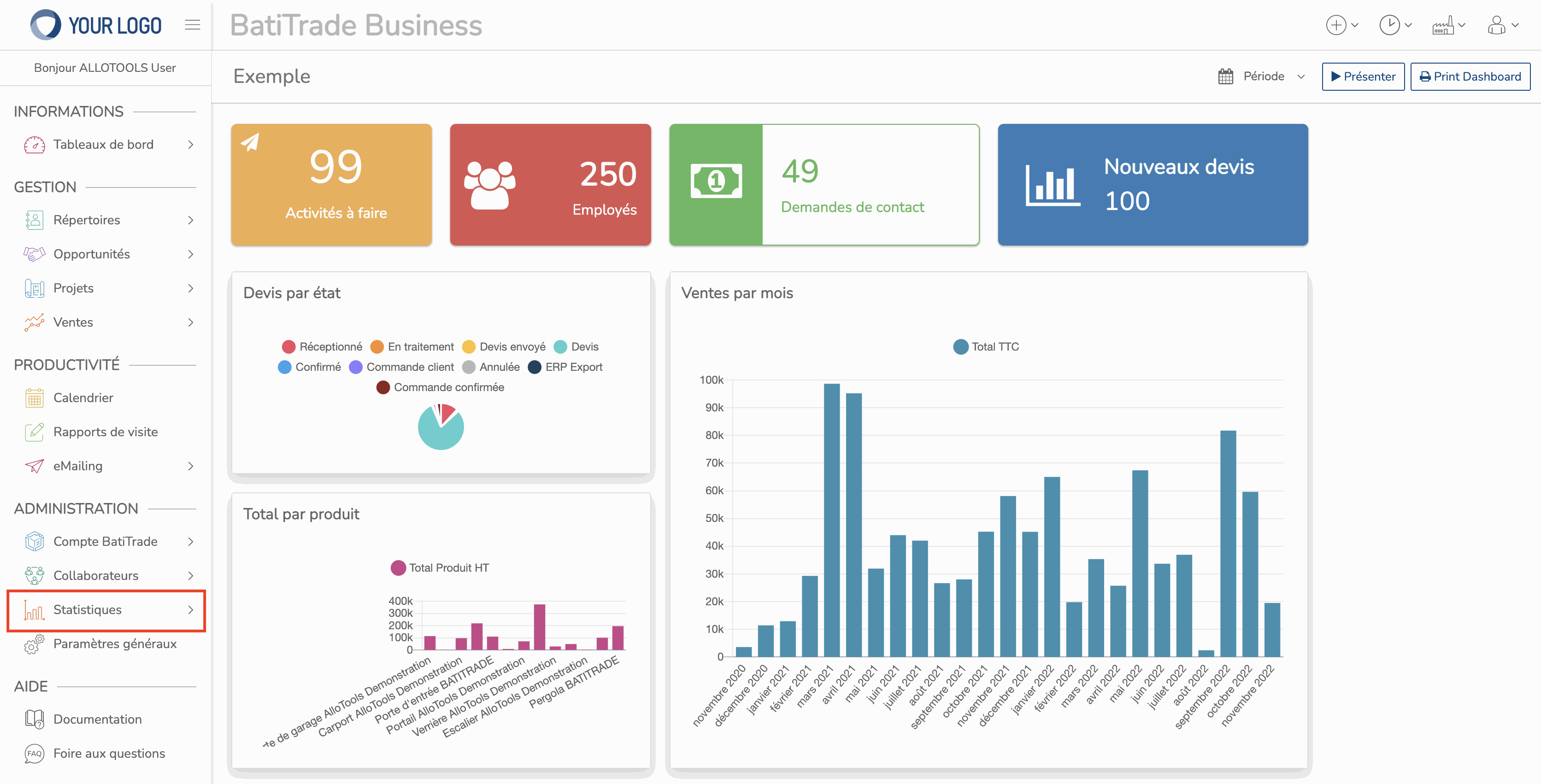This screenshot has width=1541, height=784.
Task: Expand Projets chevron
Action: coord(191,288)
